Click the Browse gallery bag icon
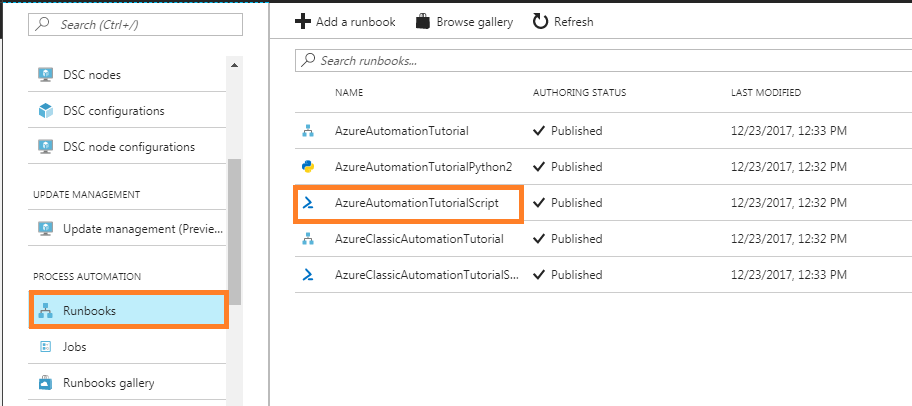Image resolution: width=912 pixels, height=406 pixels. pyautogui.click(x=423, y=21)
